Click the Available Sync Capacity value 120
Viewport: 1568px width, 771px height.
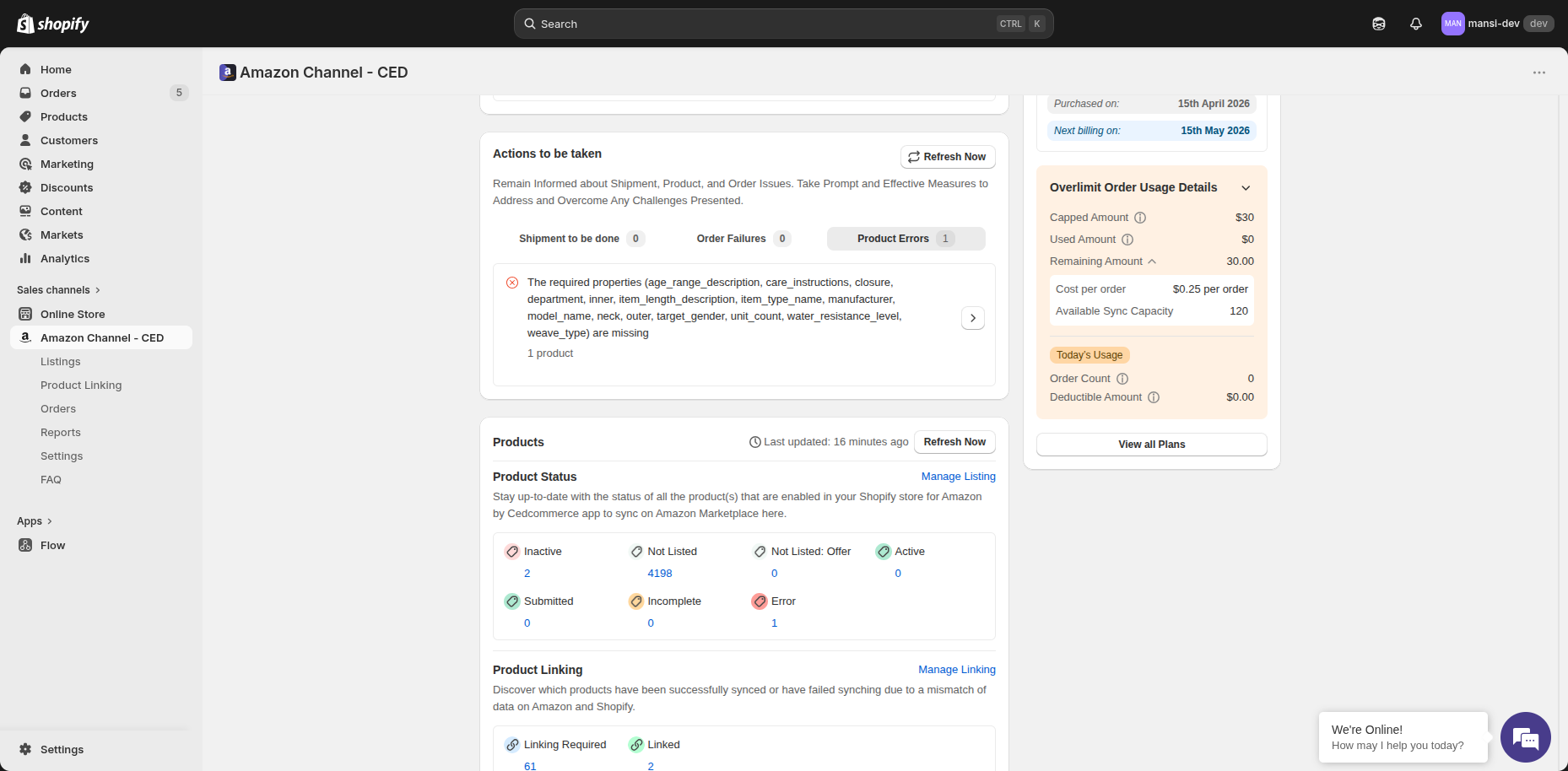click(x=1239, y=311)
